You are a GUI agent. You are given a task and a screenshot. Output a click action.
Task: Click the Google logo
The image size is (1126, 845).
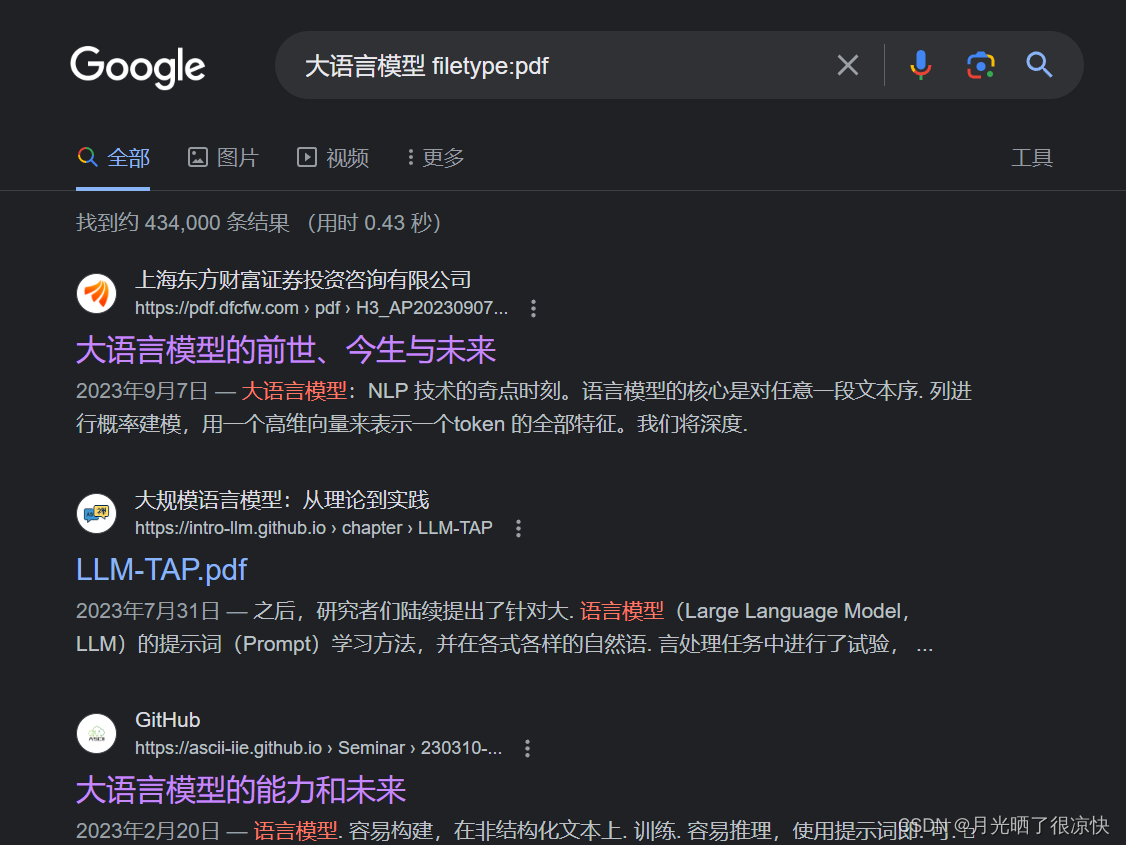point(137,67)
